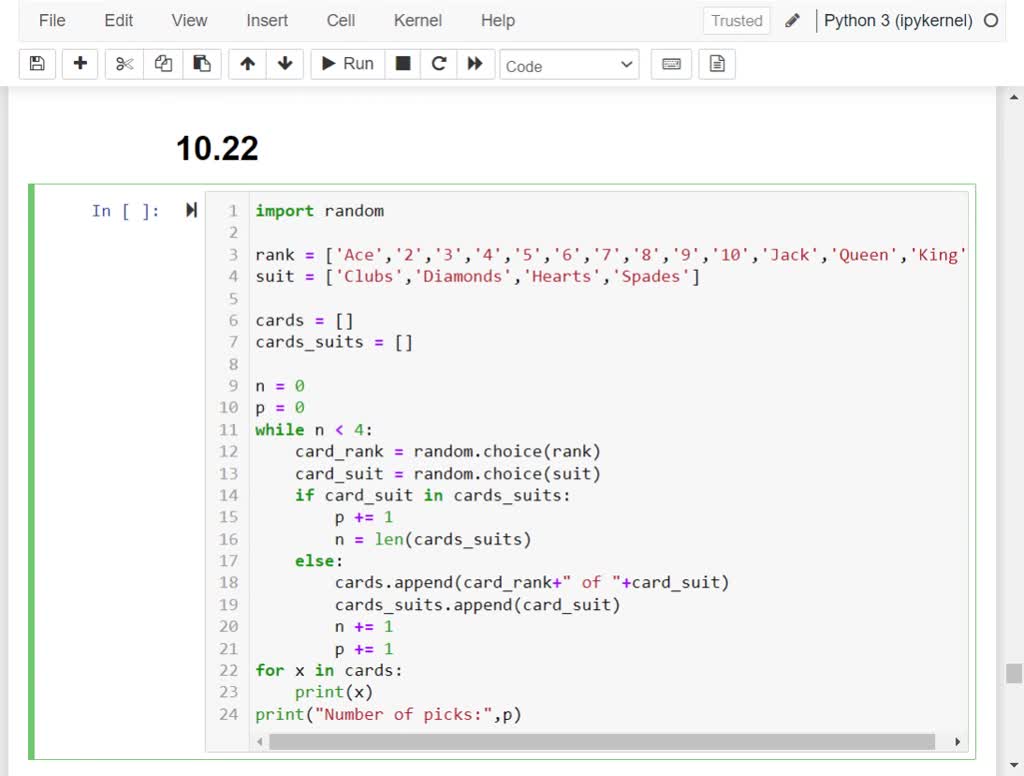Expand the Insert menu
1024x776 pixels.
(x=267, y=20)
